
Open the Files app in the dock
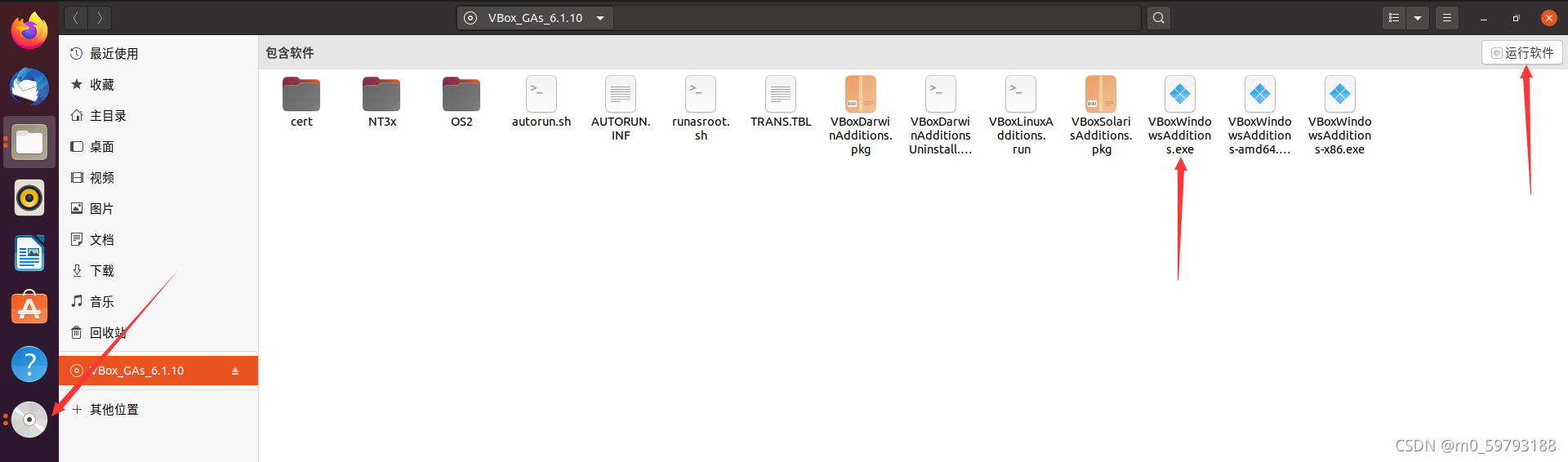[x=29, y=142]
